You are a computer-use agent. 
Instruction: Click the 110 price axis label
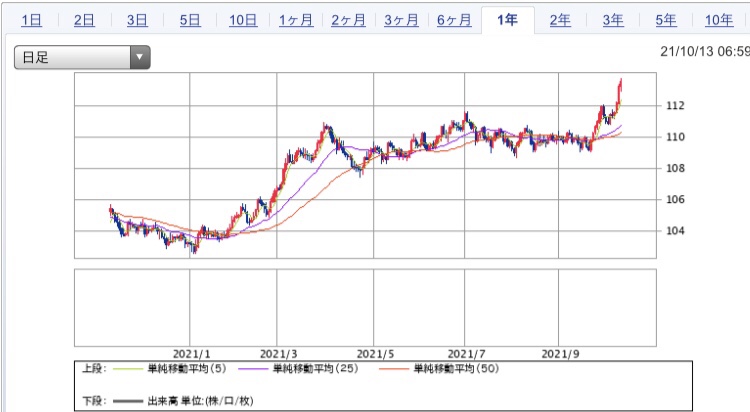[675, 137]
